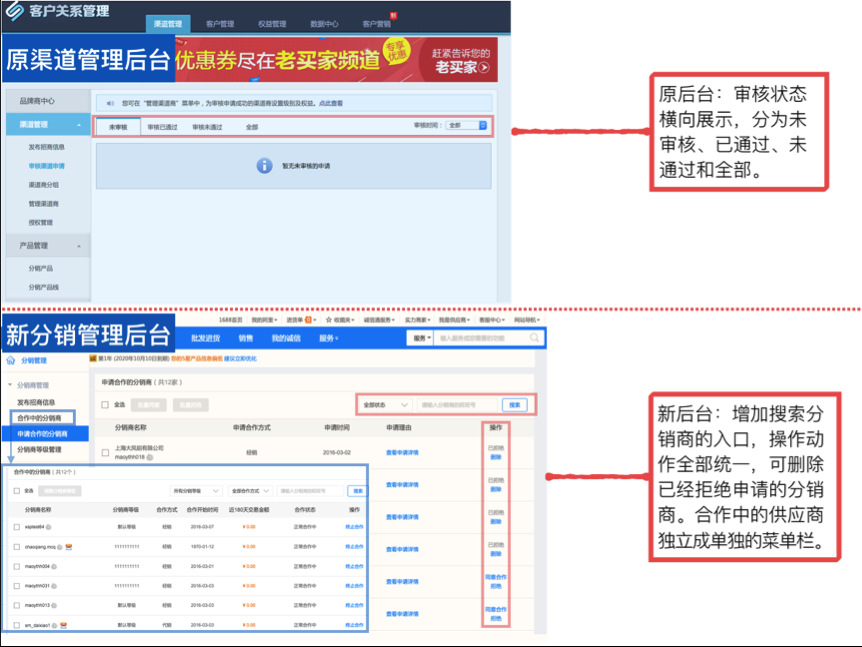Tick the checkbox for 上海大风超有限公司 row

coord(106,452)
